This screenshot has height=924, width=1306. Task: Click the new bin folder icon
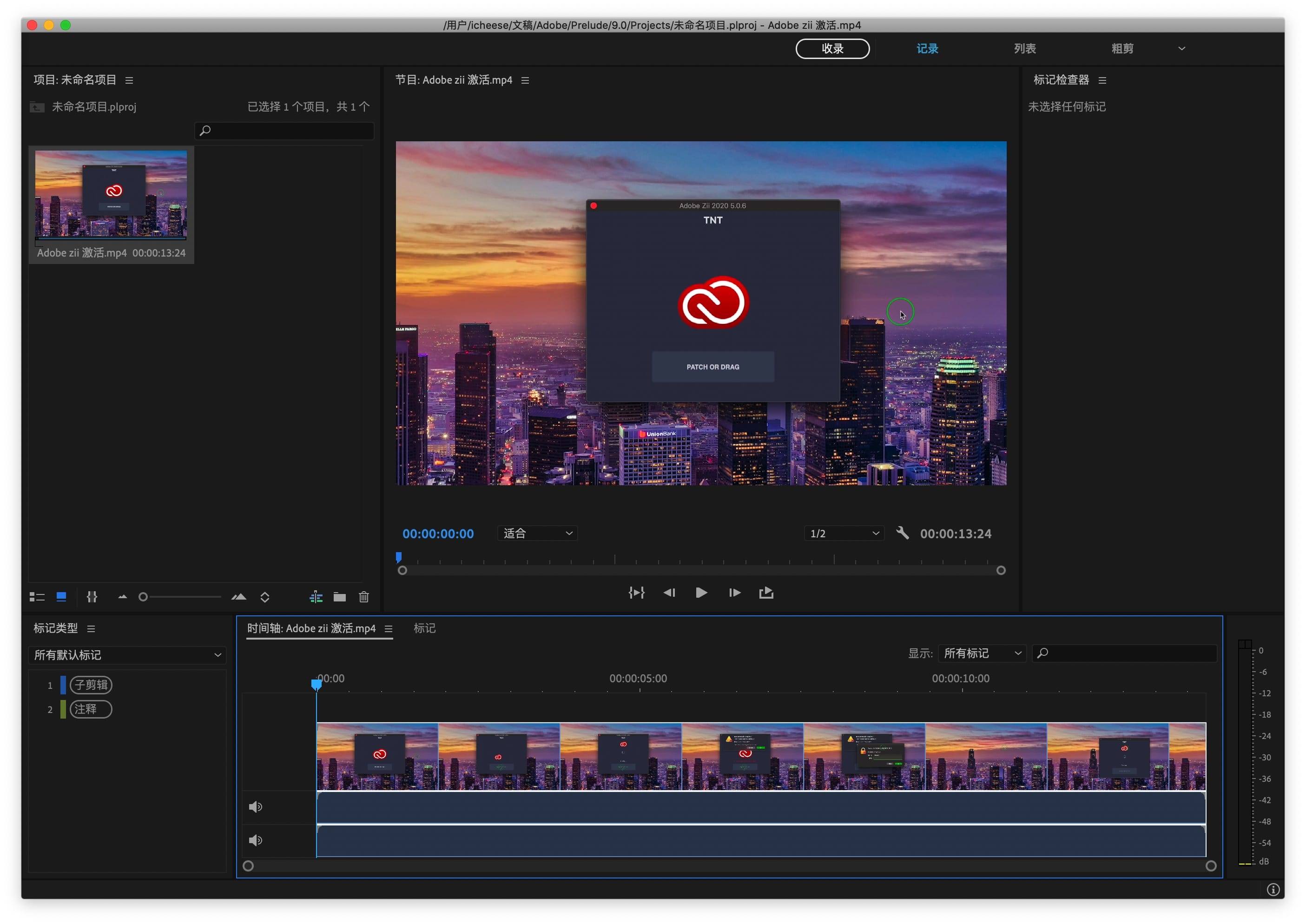click(x=340, y=597)
